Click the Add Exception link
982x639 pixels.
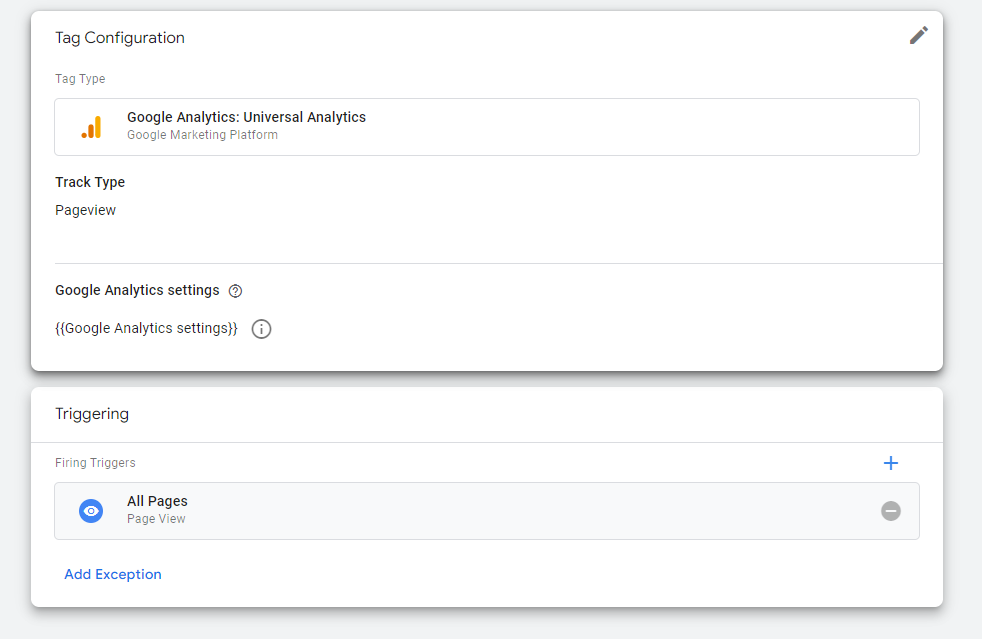(113, 574)
